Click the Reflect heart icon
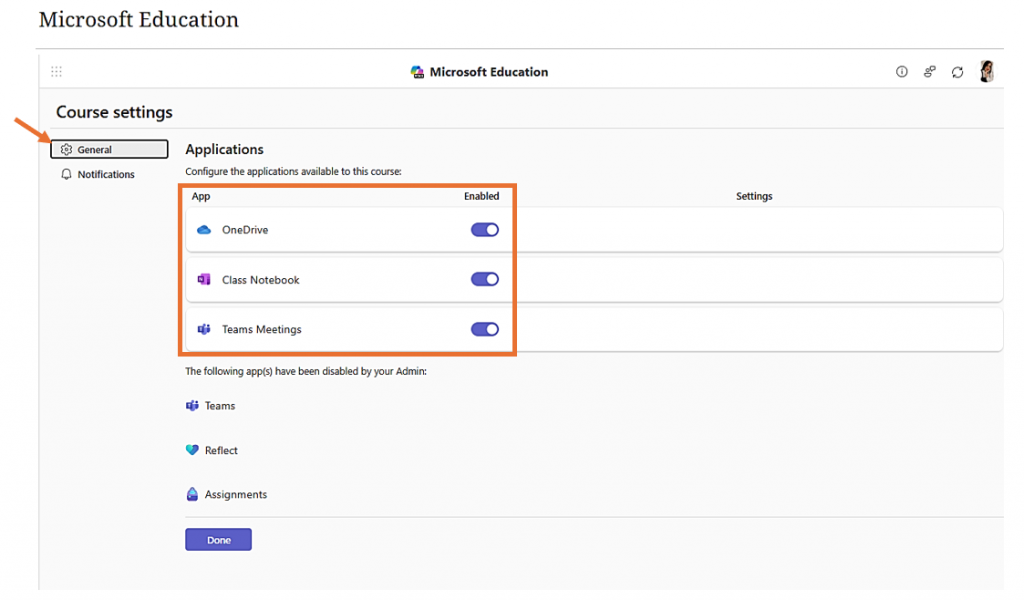The height and width of the screenshot is (600, 1024). click(192, 450)
